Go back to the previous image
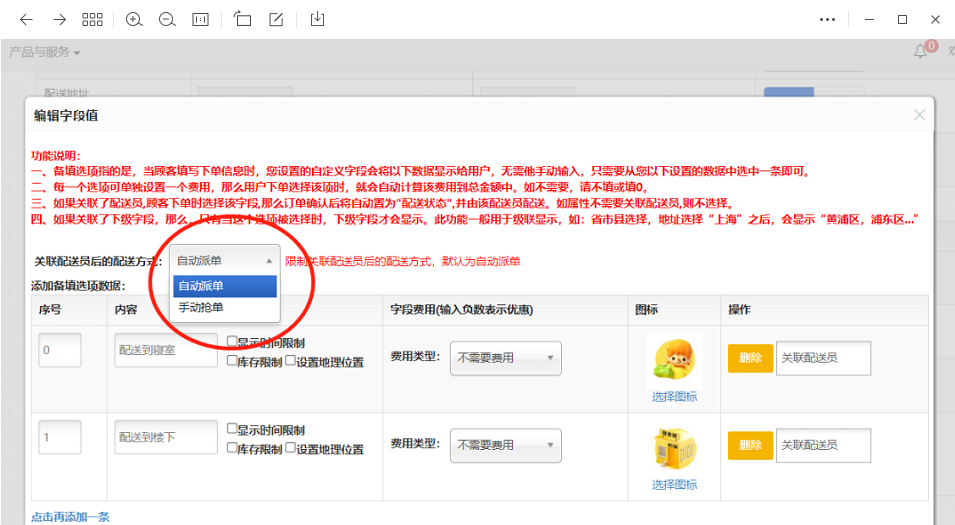This screenshot has height=525, width=955. 26,19
